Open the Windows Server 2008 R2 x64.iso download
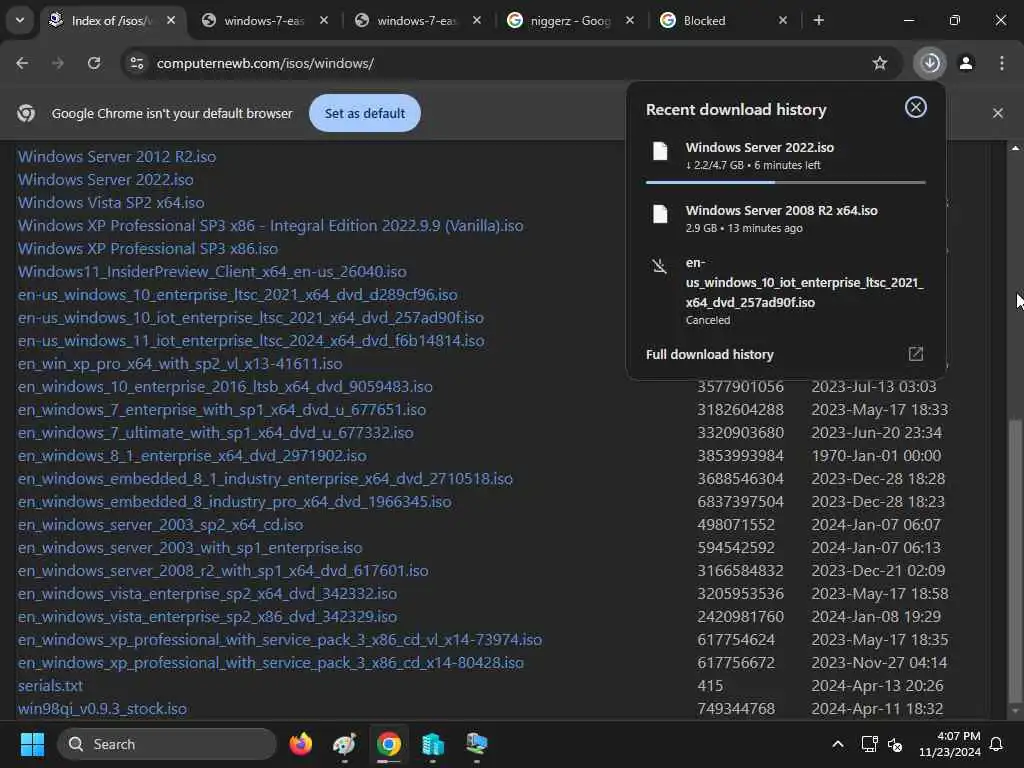 click(x=785, y=218)
